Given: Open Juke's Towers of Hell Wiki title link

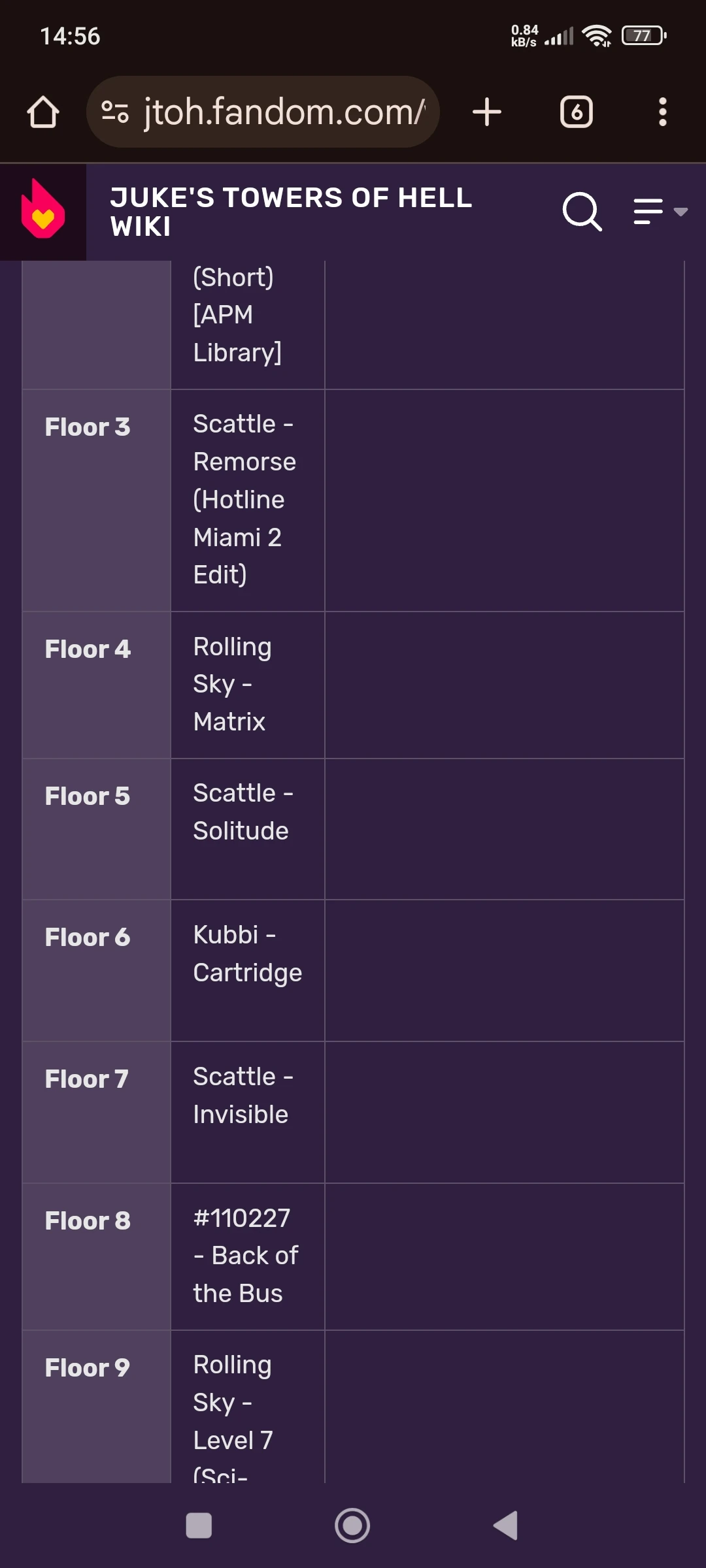Looking at the screenshot, I should (x=291, y=212).
